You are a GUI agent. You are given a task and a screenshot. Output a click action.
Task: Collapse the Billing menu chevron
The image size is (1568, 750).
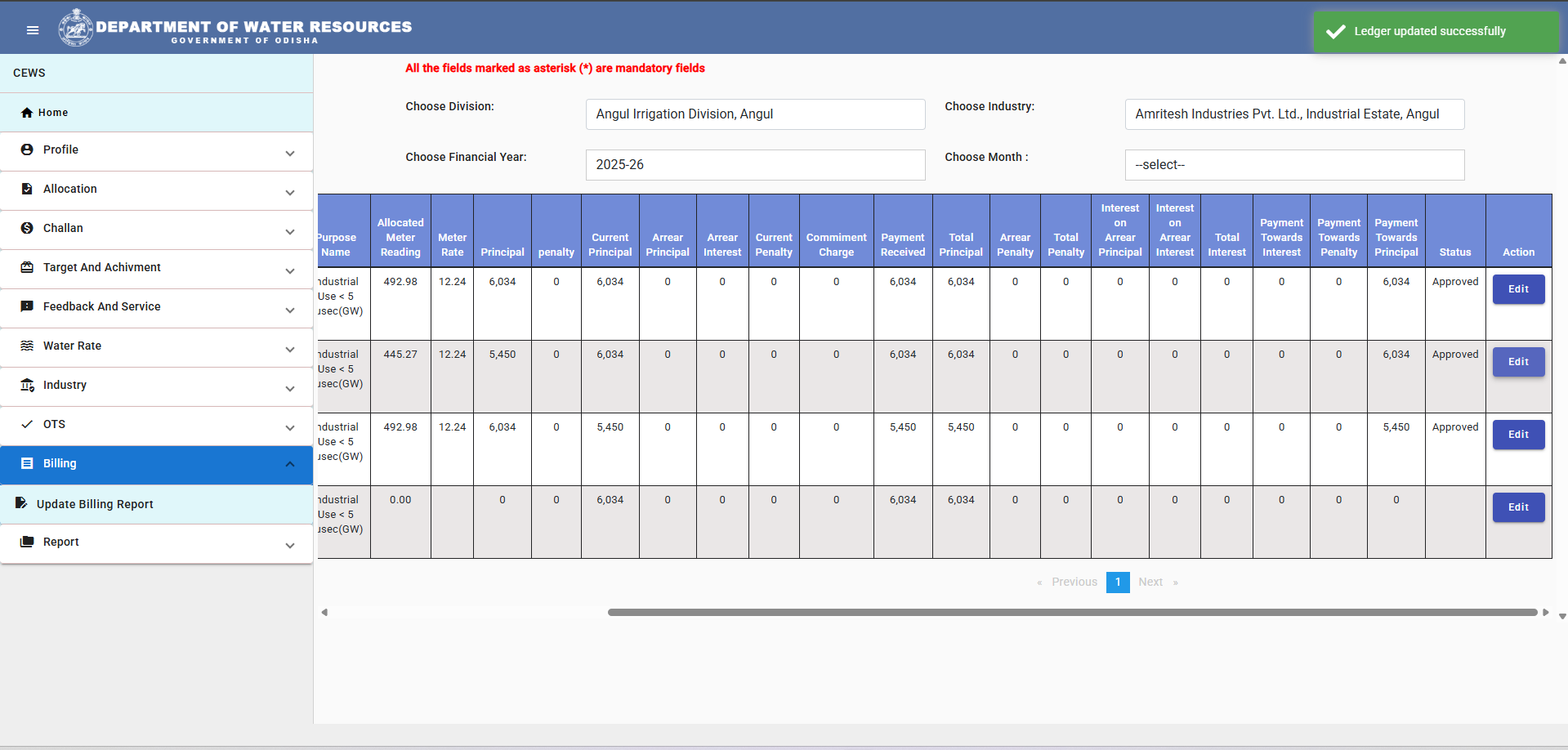click(x=290, y=464)
